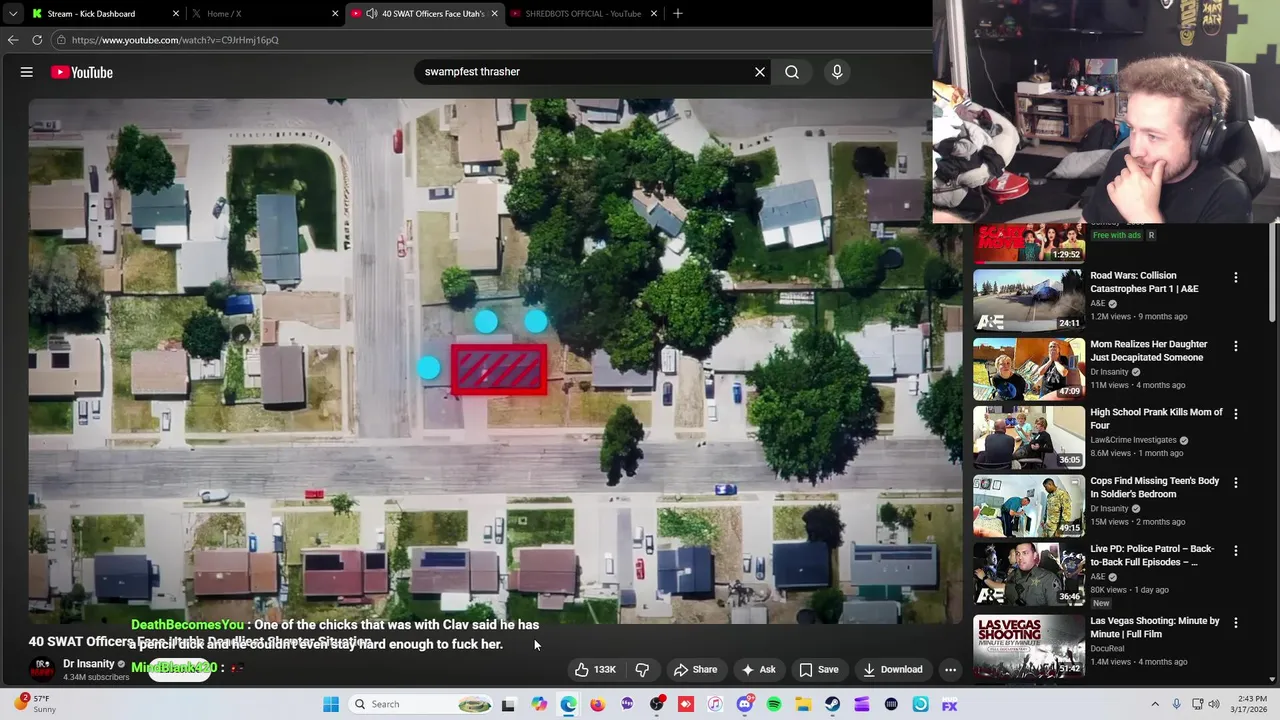
Task: Toggle microphone tray icon
Action: pyautogui.click(x=1176, y=704)
